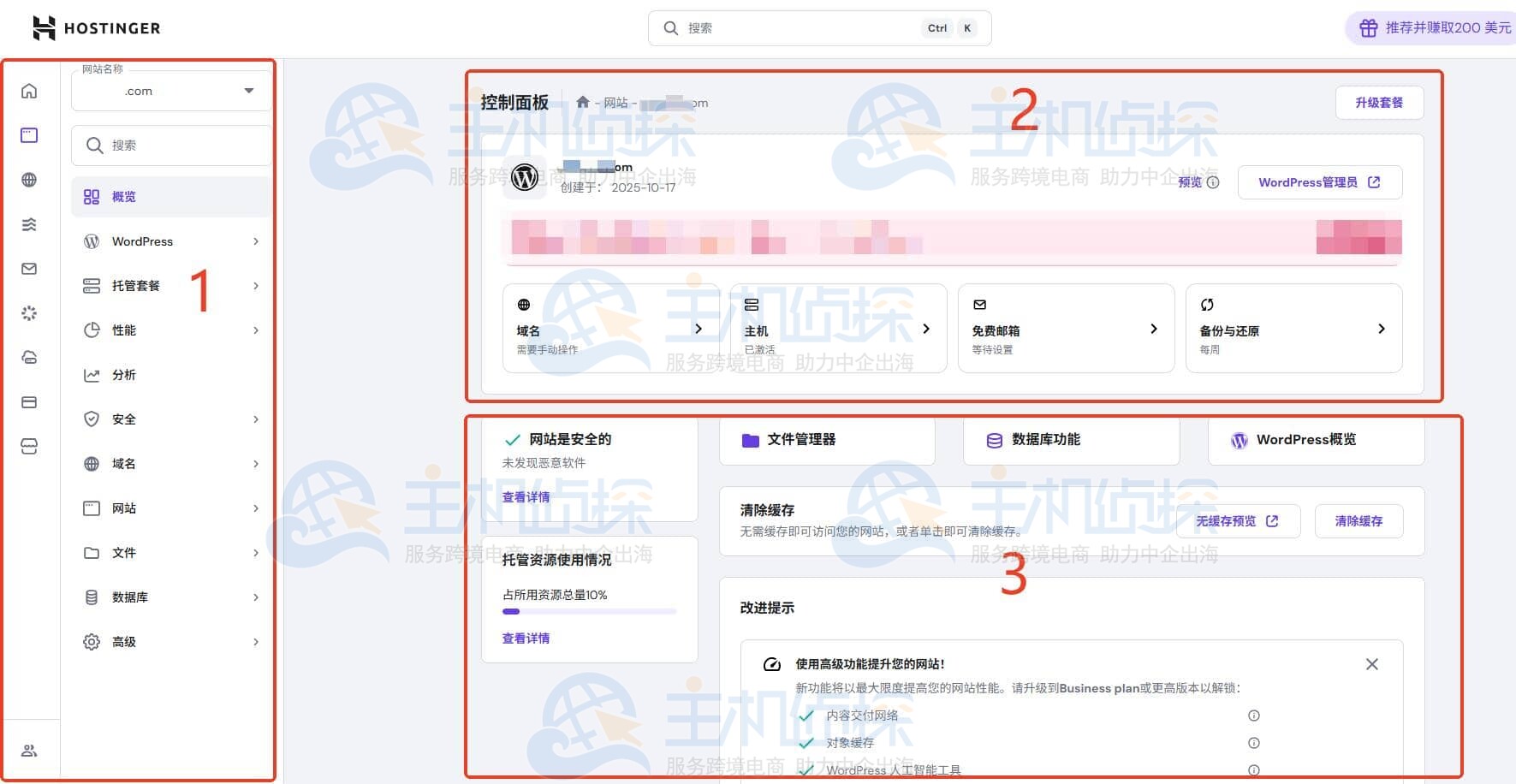
Task: Expand the 安全 sidebar section
Action: pos(171,419)
